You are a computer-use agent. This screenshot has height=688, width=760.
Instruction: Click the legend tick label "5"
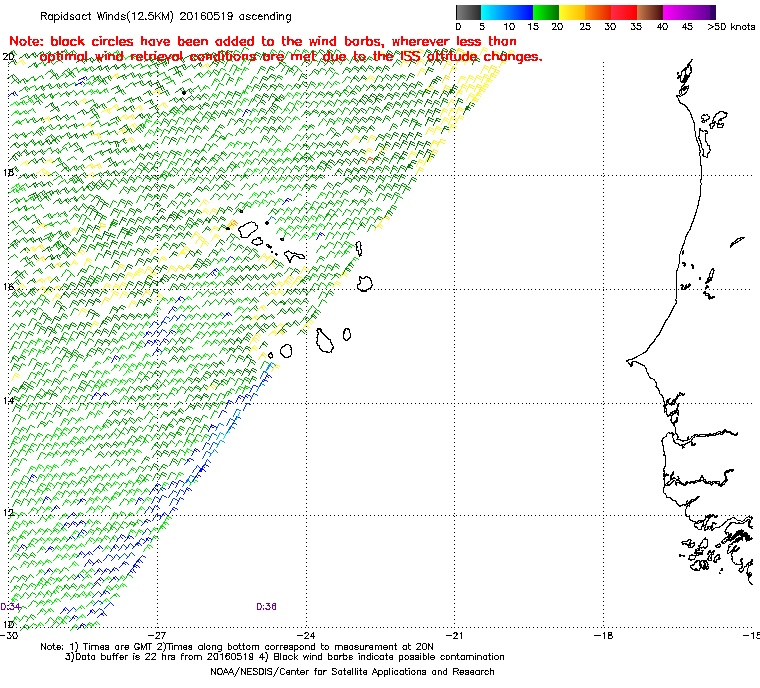point(482,27)
